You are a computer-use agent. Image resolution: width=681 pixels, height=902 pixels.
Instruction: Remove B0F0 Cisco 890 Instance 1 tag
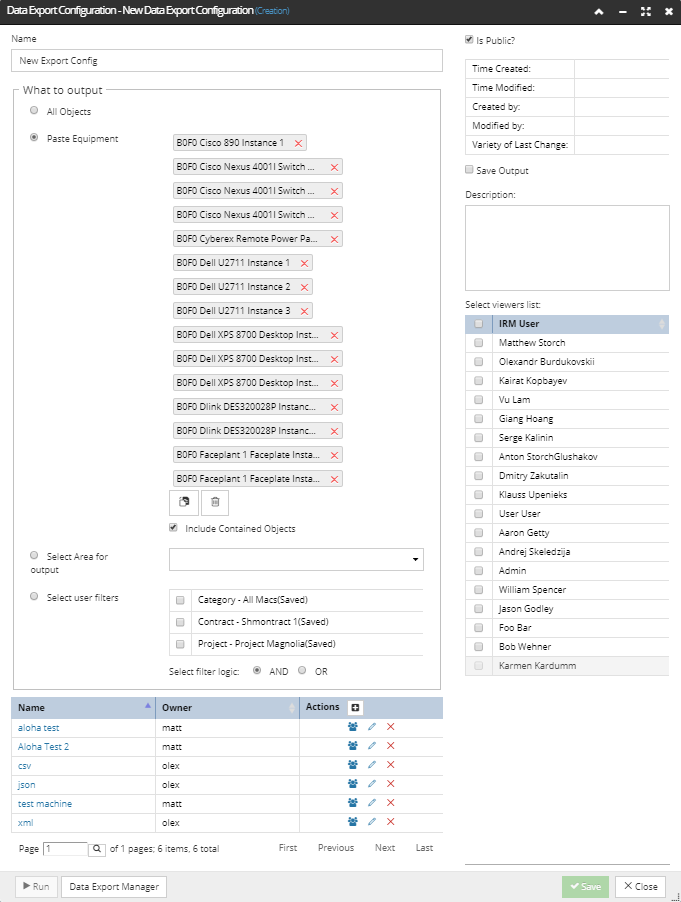tap(298, 143)
